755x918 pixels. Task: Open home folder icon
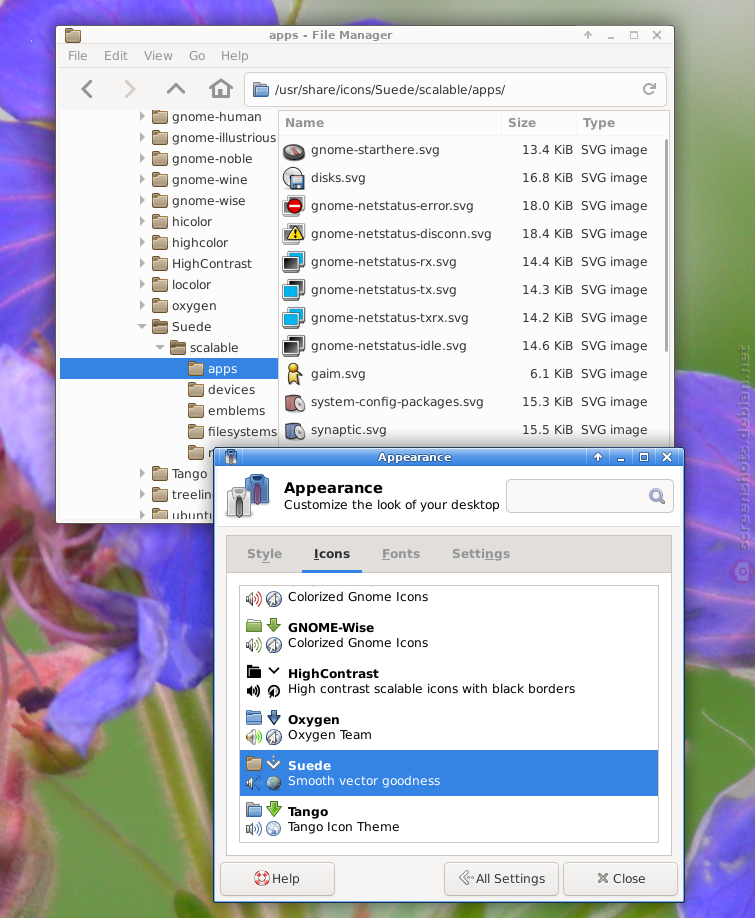221,89
